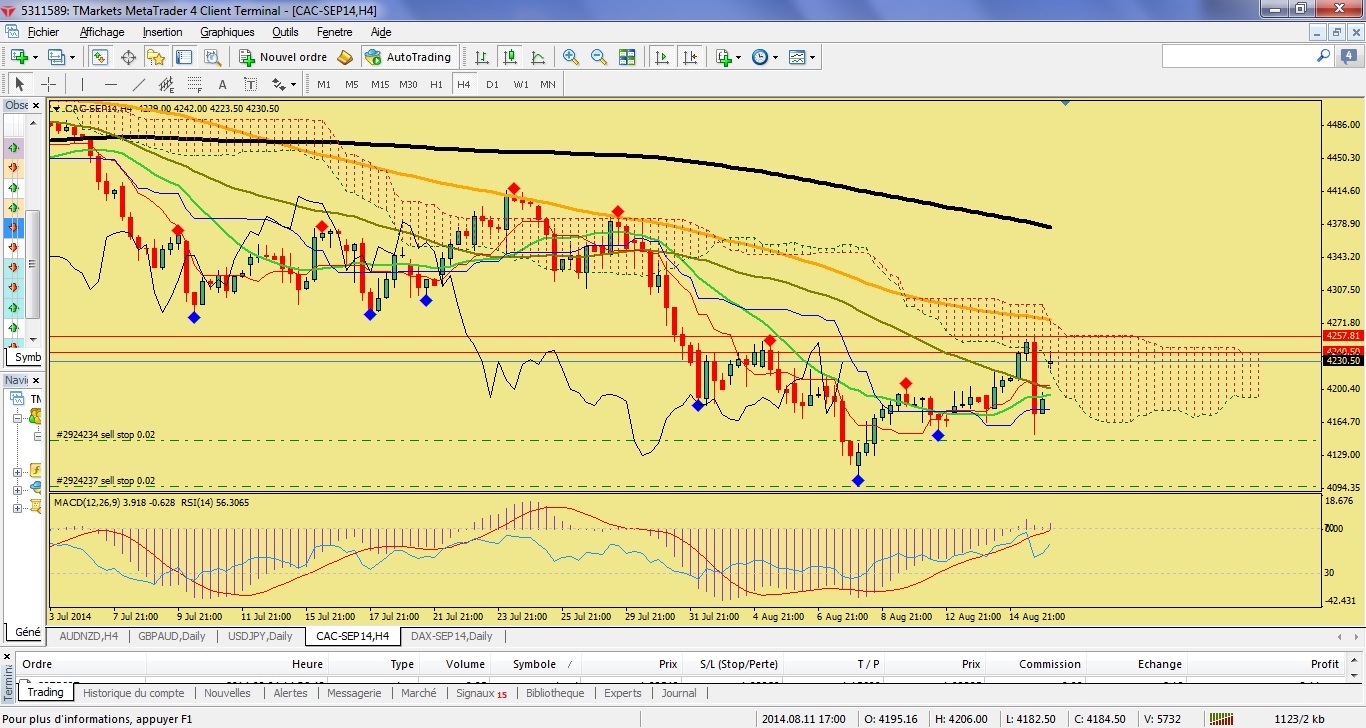Toggle the Market Watch window icon
1366x728 pixels.
click(x=101, y=57)
